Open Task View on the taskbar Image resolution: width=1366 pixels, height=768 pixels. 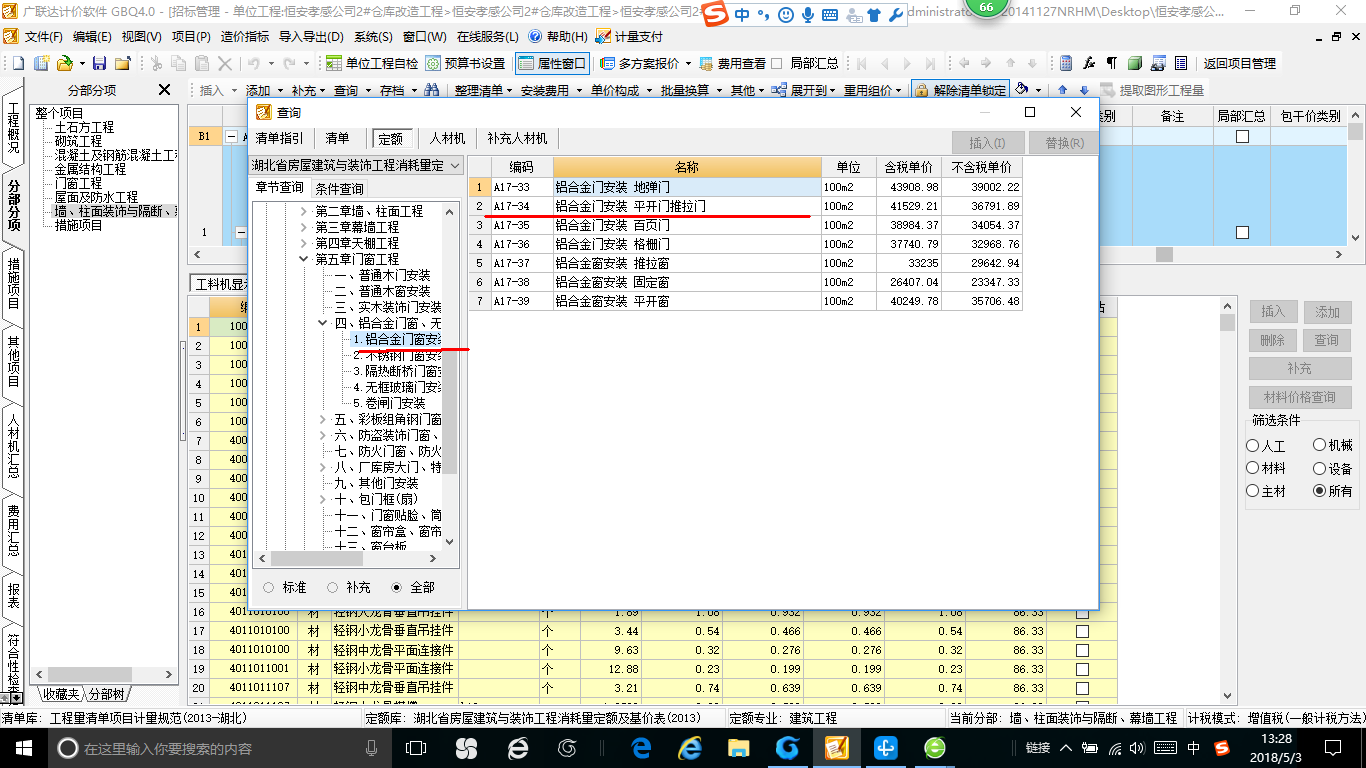(x=415, y=747)
